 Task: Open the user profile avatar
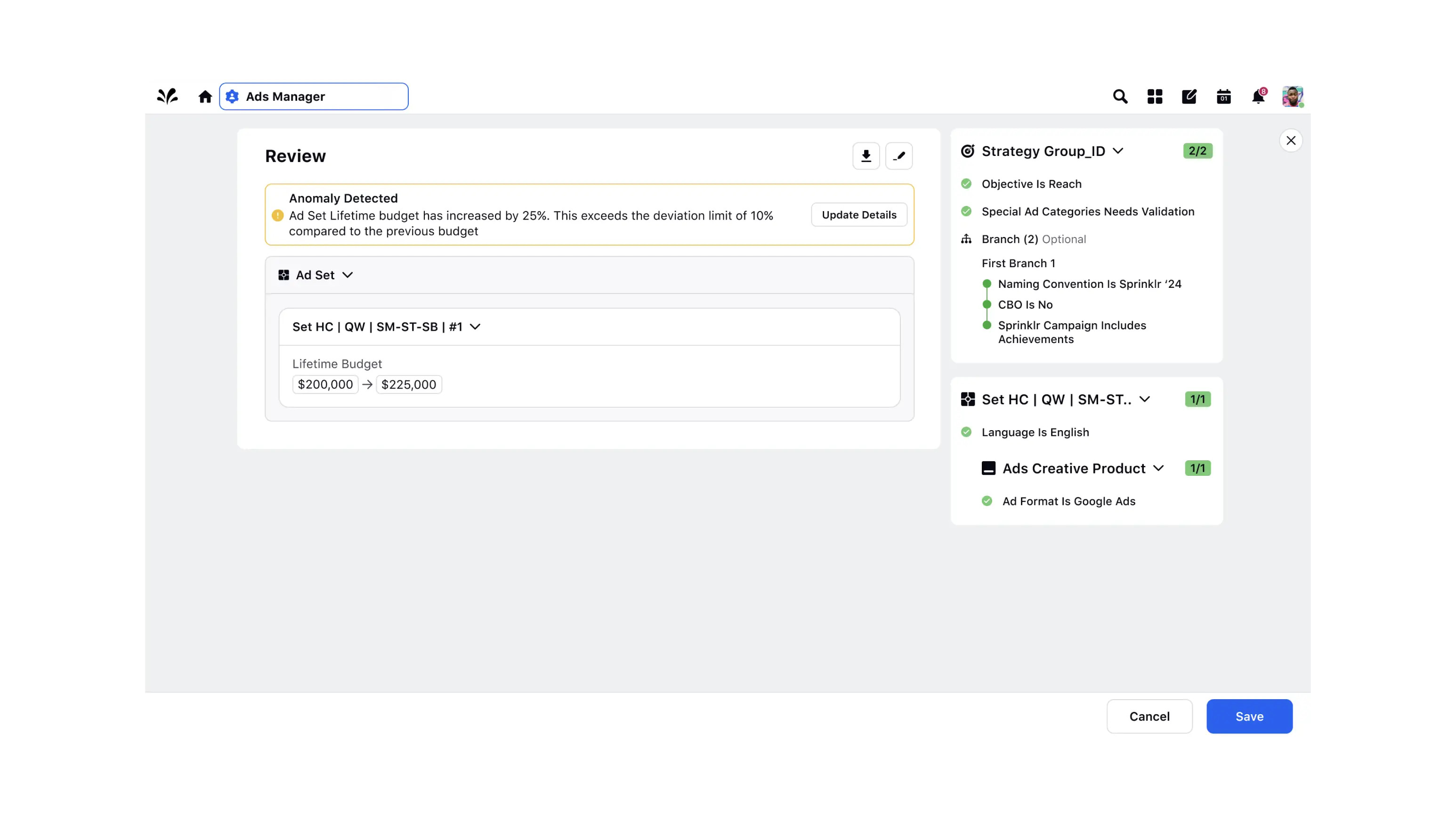pyautogui.click(x=1292, y=97)
